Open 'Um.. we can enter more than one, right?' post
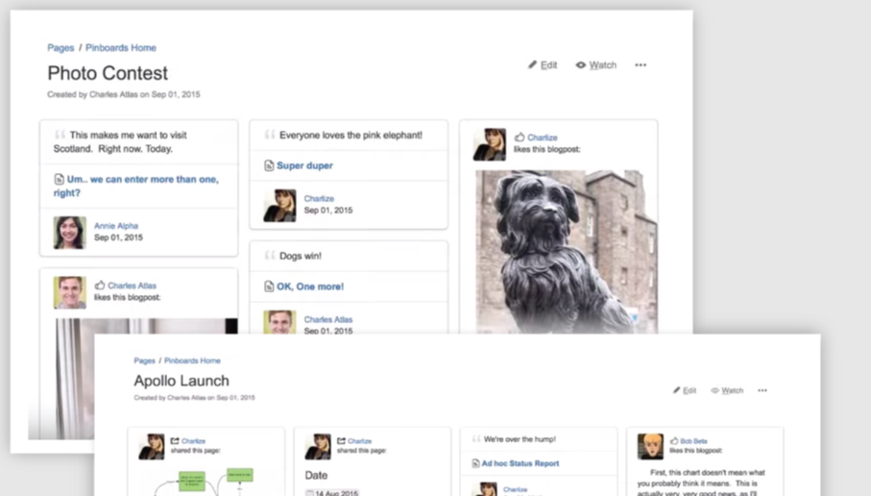871x496 pixels. (136, 186)
